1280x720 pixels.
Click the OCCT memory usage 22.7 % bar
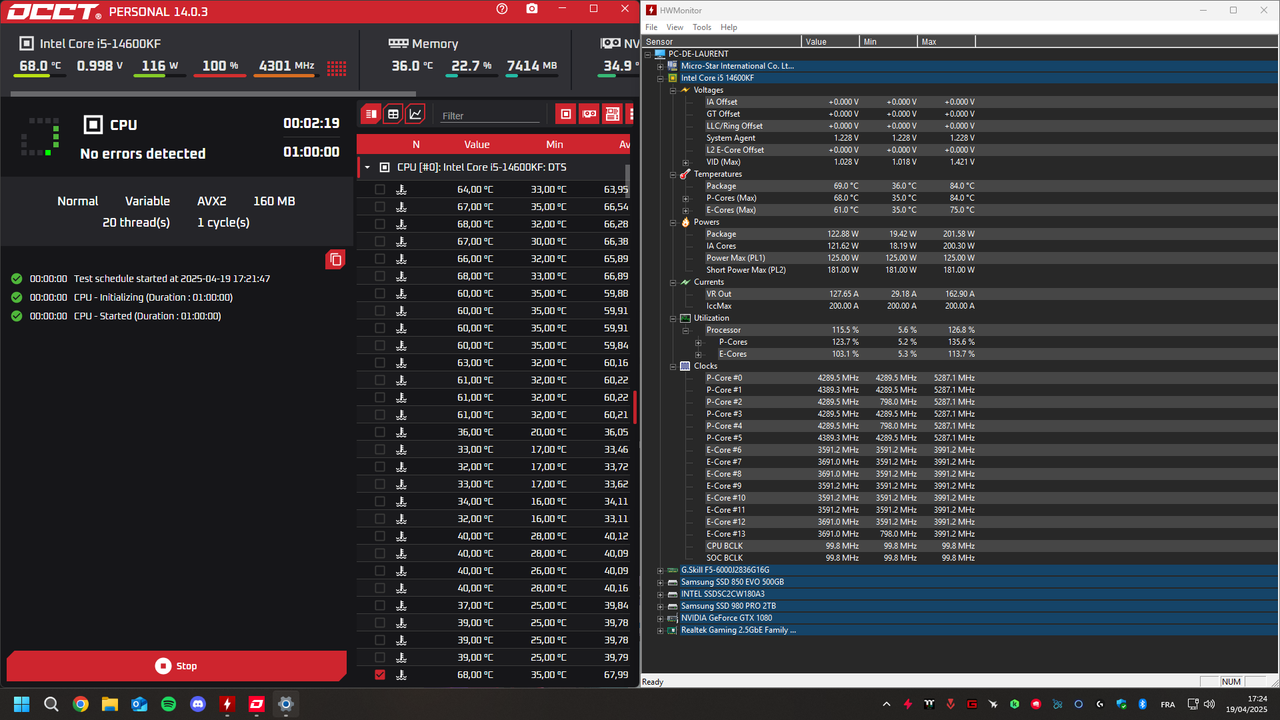point(472,75)
